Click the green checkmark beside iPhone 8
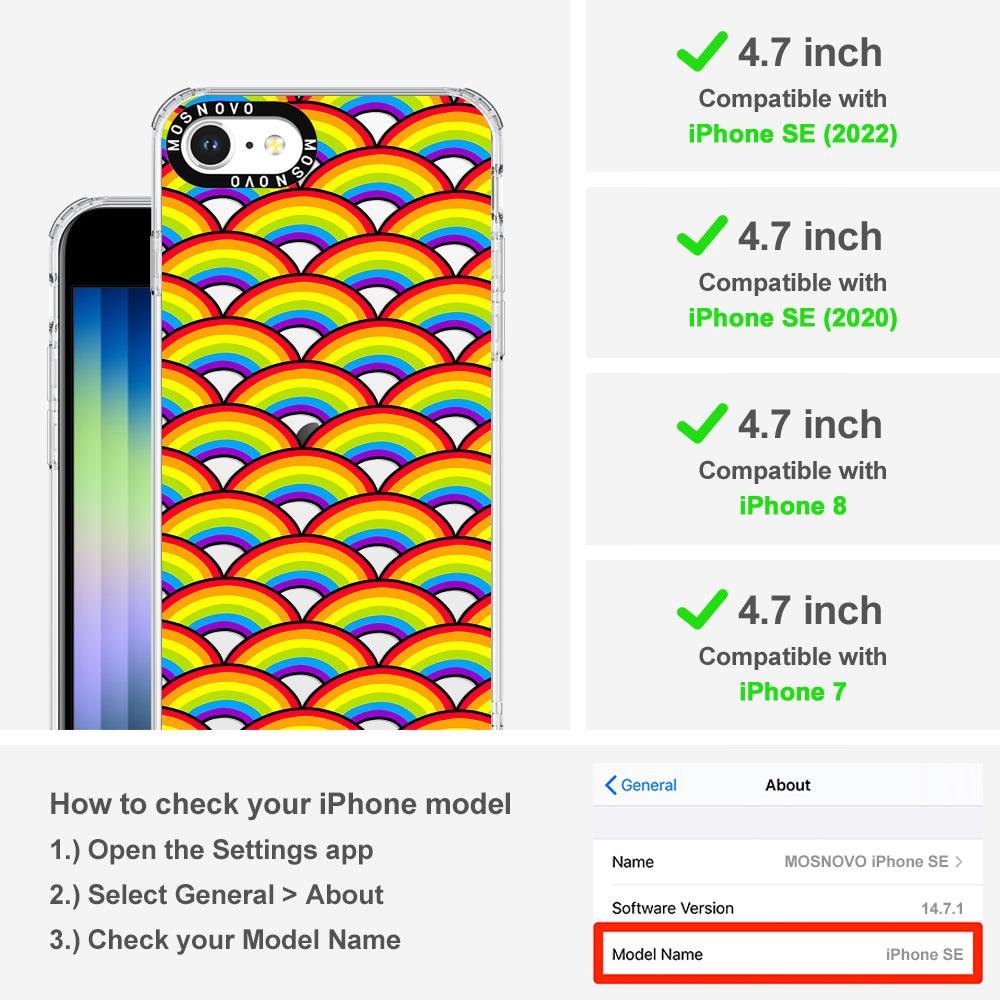This screenshot has height=1000, width=1000. (702, 423)
